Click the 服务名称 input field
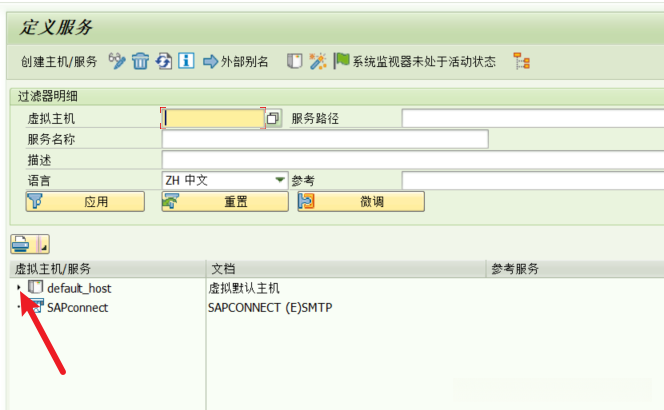664x410 pixels. [325, 139]
